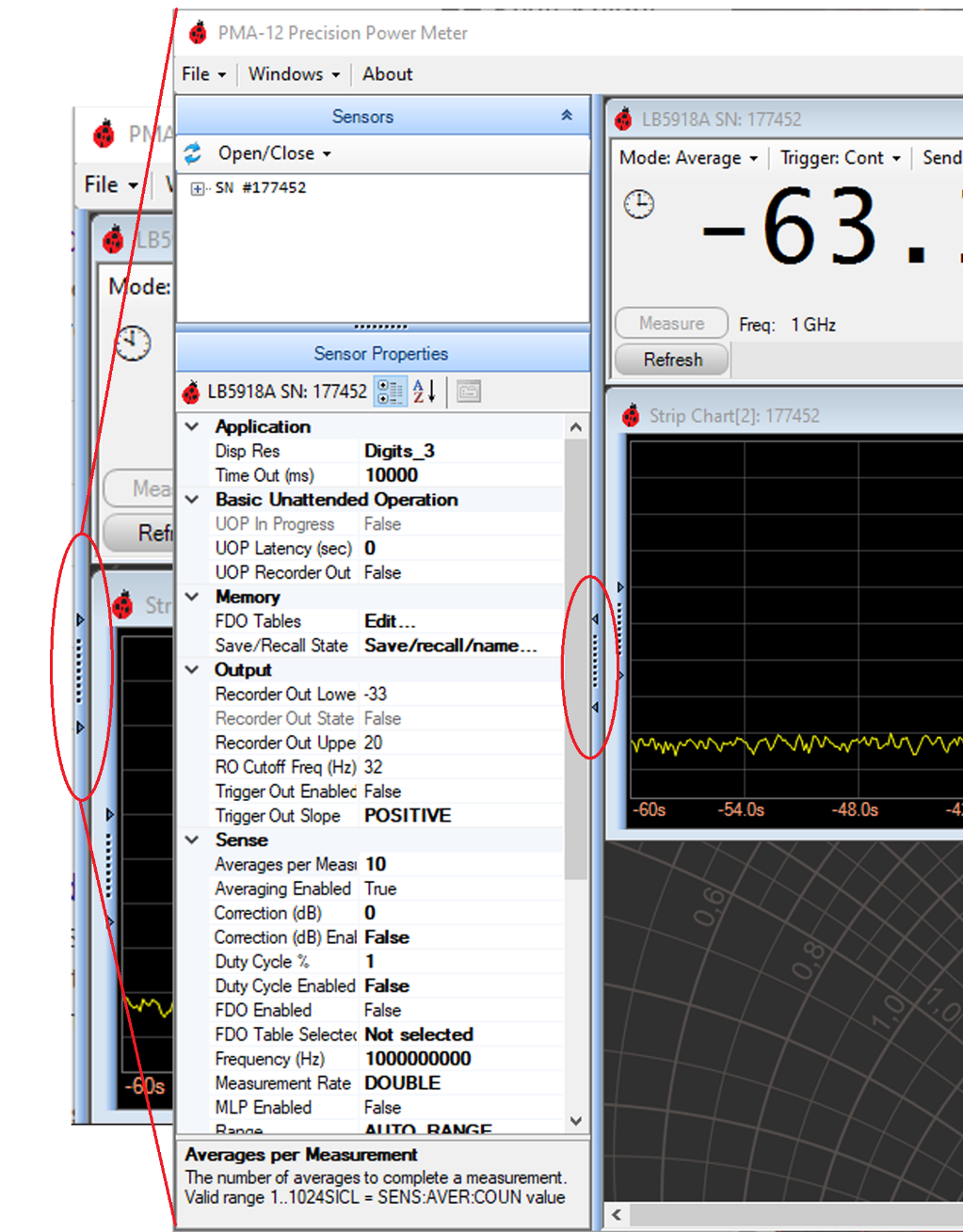
Task: Click left arrow of the bottom horizontal scrollbar
Action: (x=617, y=1214)
